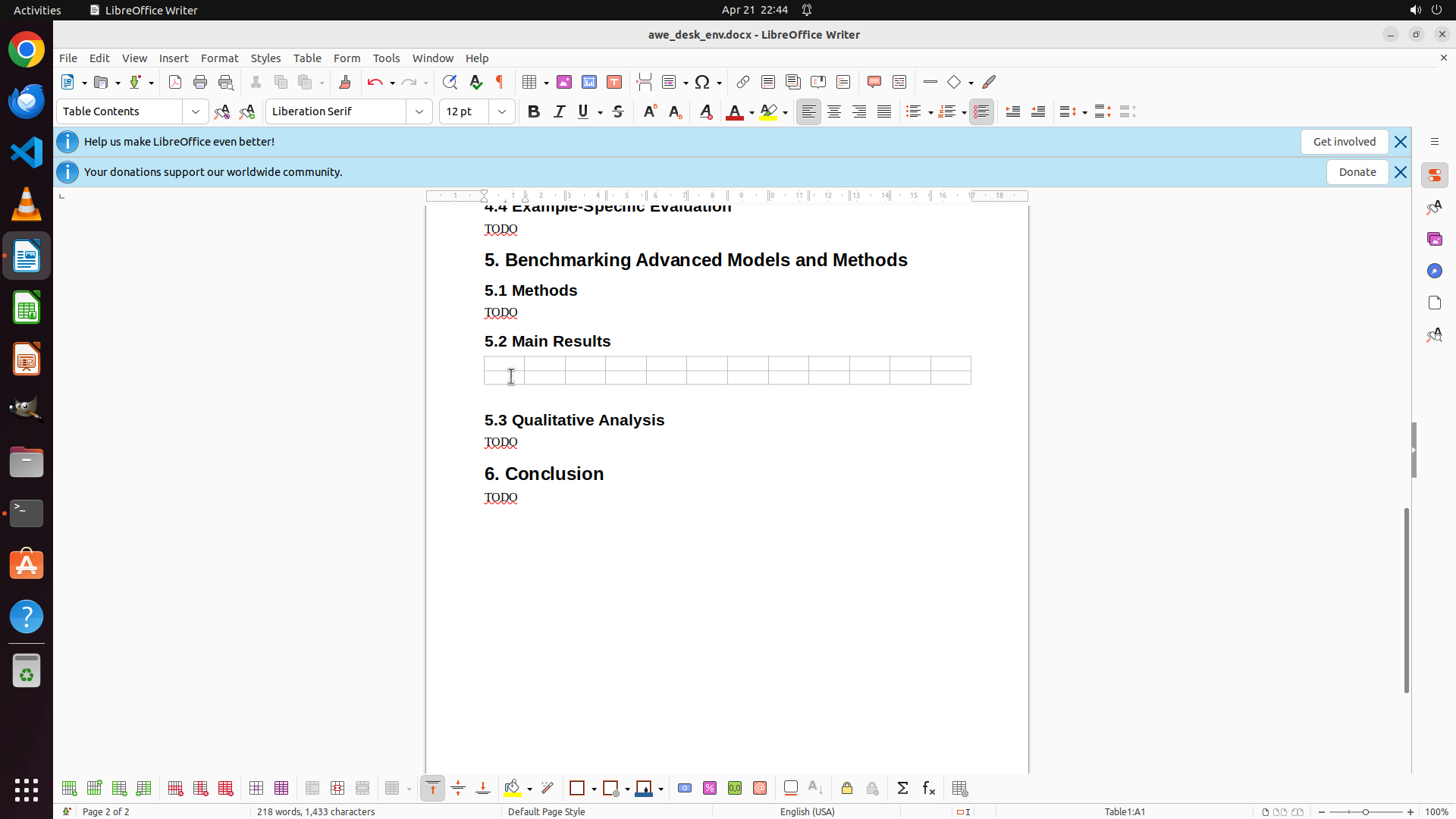
Task: Open the Table menu
Action: tap(306, 58)
